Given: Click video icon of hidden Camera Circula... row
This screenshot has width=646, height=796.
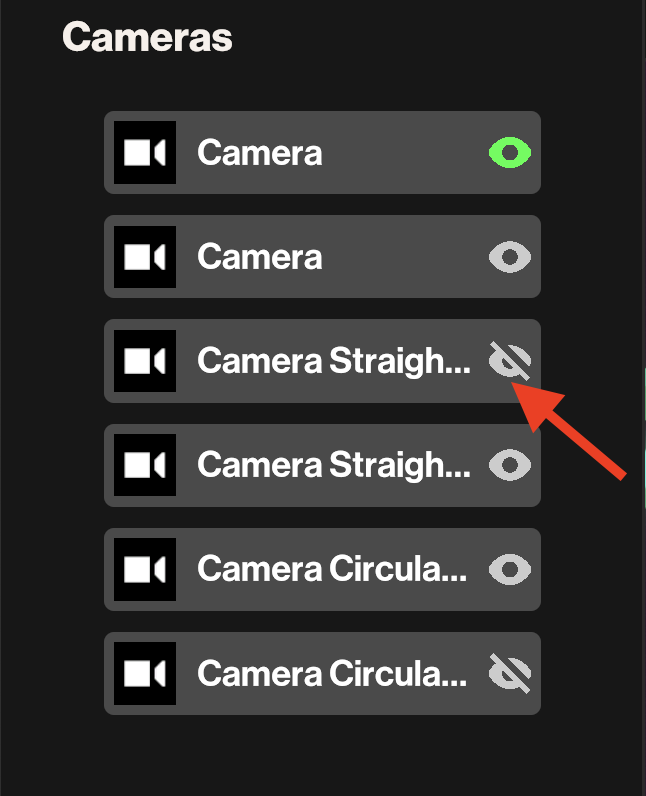Looking at the screenshot, I should click(145, 673).
